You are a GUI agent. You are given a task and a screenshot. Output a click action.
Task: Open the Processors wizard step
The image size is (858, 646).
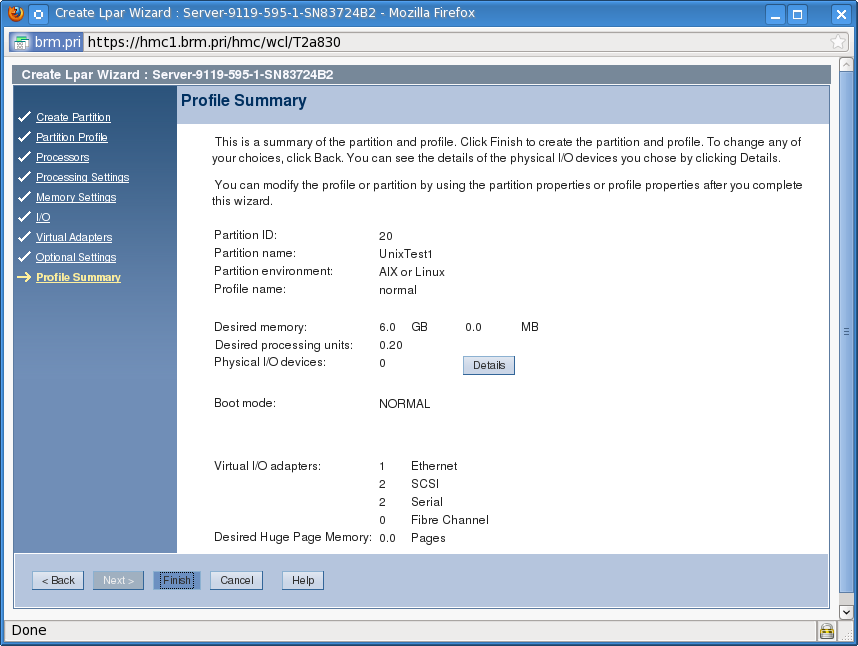(62, 157)
